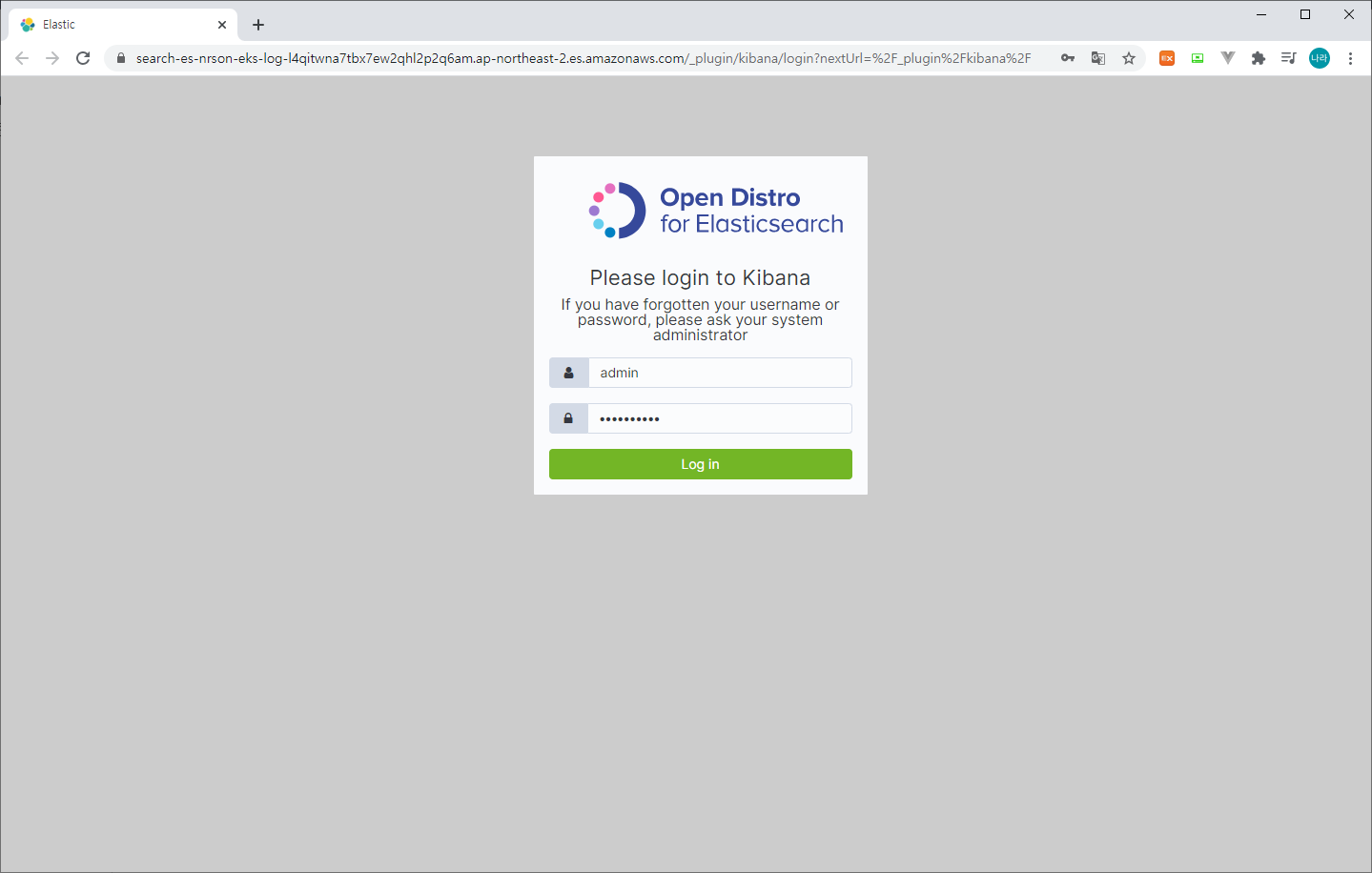Open the Google Translate page icon

(x=1098, y=58)
